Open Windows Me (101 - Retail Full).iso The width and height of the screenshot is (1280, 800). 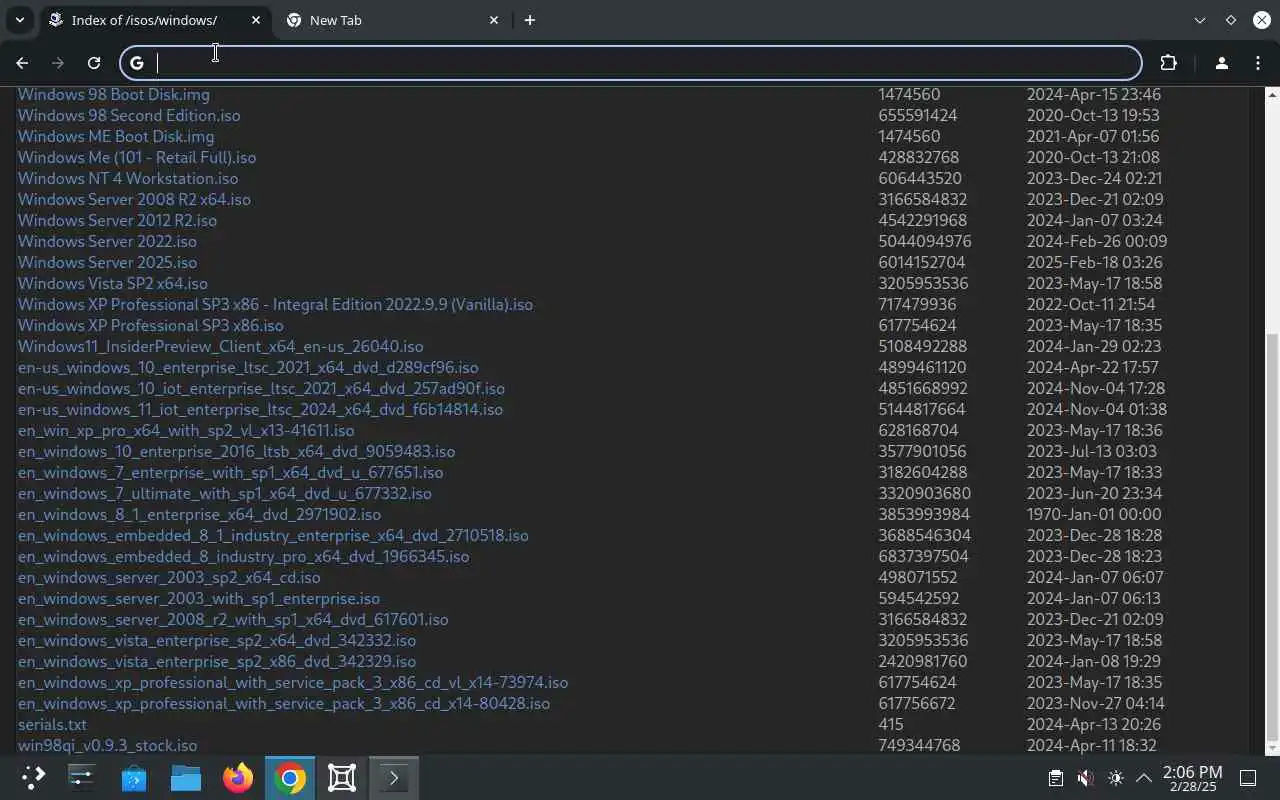137,157
